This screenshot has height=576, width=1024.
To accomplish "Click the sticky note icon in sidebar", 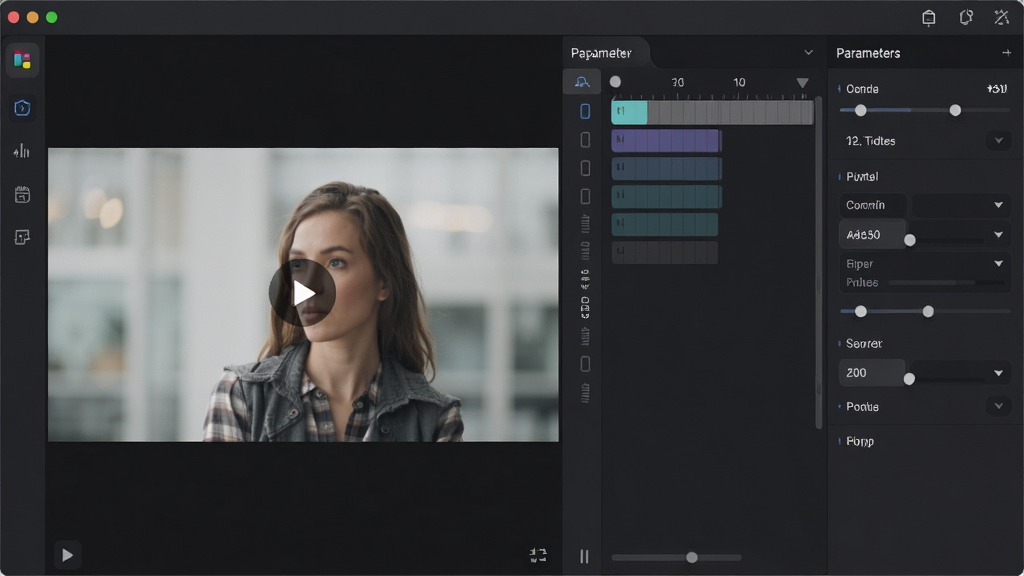I will tap(22, 237).
